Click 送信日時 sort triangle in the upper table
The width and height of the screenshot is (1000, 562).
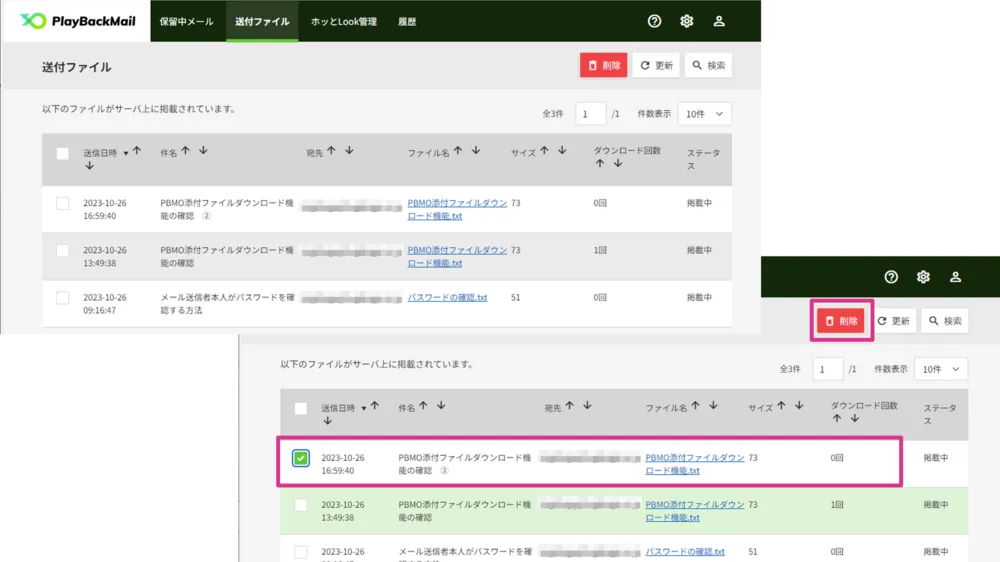126,153
